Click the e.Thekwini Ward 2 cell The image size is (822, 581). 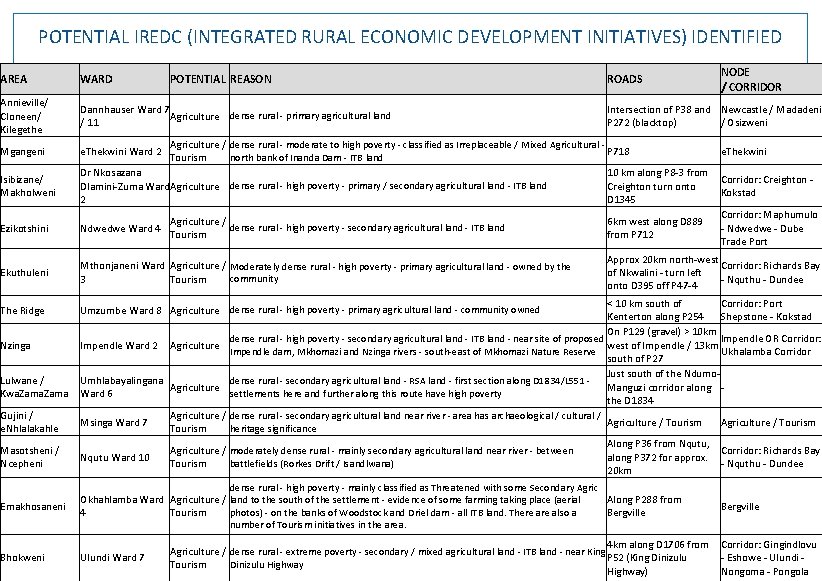pos(118,152)
